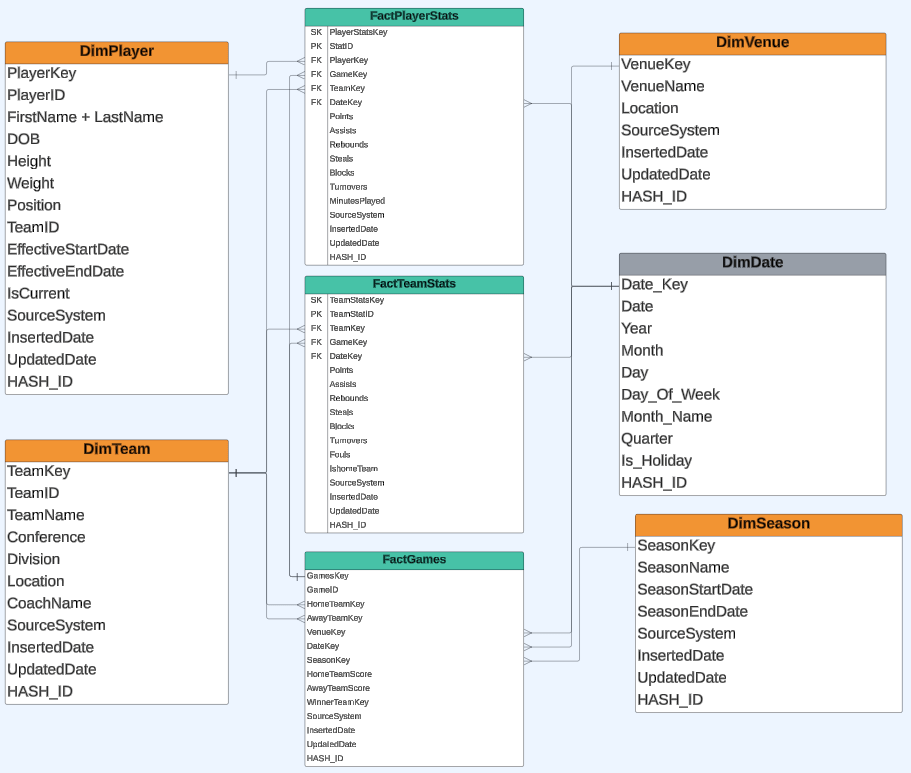911x773 pixels.
Task: Click the DimTeam table title
Action: click(117, 450)
